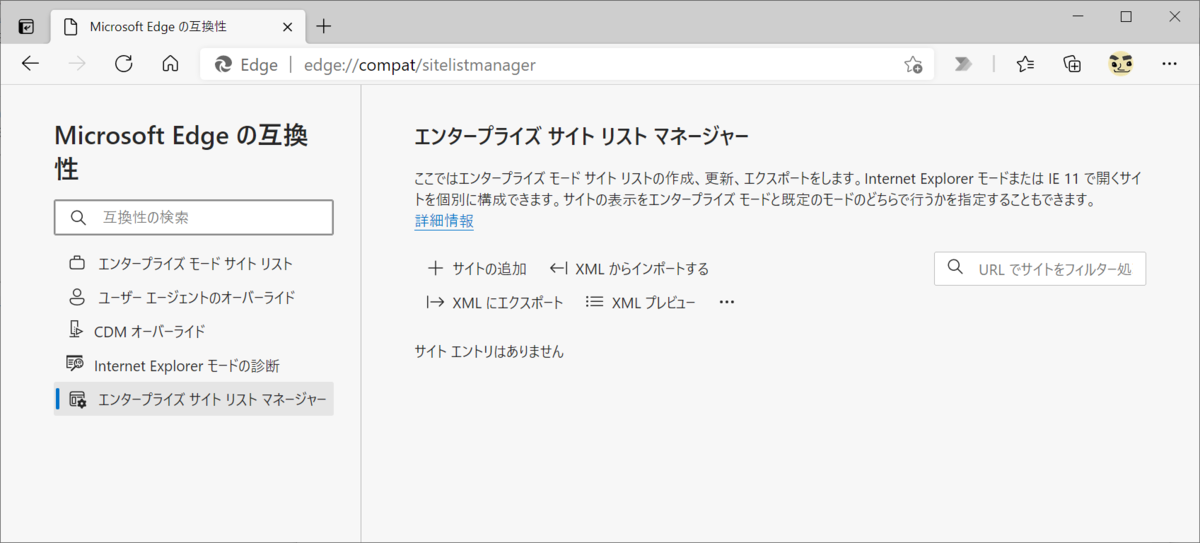
Task: Click XML プレビュー button
Action: click(x=641, y=302)
